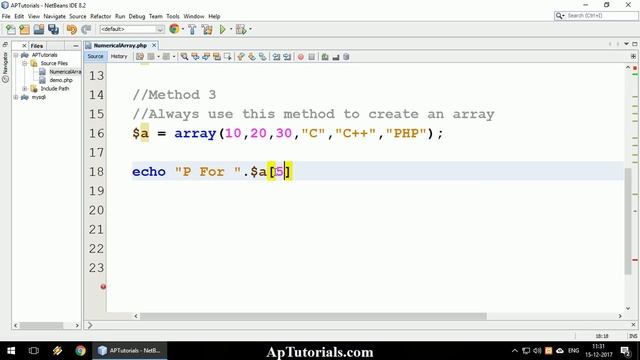The width and height of the screenshot is (640, 360).
Task: Click the Find Next Occurrence icon
Action: 206,57
